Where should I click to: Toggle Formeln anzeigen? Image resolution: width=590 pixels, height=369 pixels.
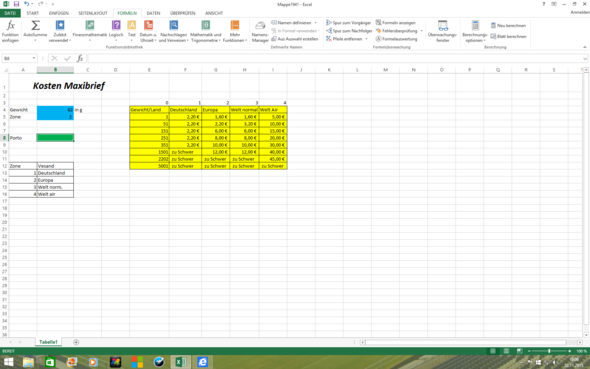point(396,23)
